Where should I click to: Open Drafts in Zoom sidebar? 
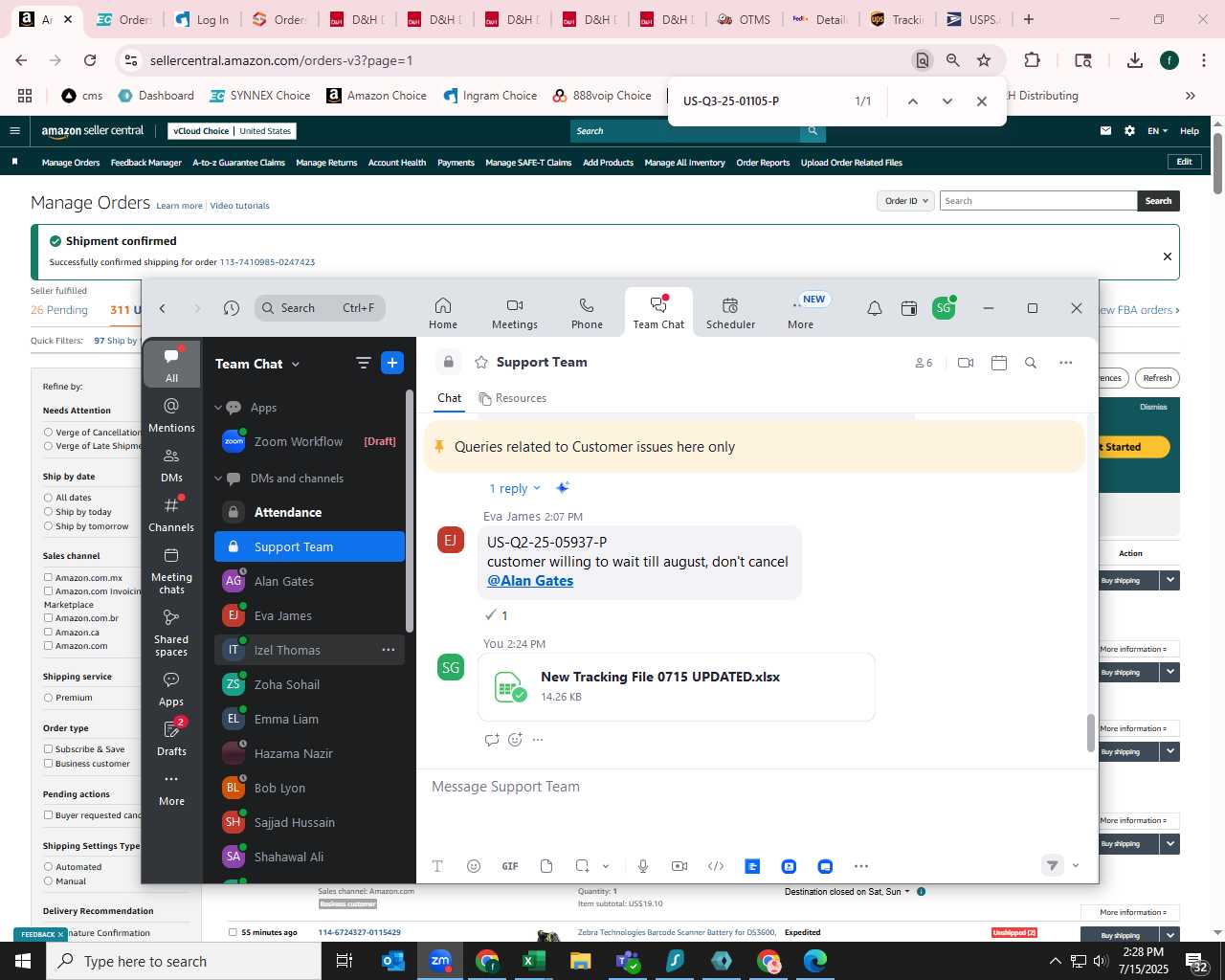click(171, 738)
